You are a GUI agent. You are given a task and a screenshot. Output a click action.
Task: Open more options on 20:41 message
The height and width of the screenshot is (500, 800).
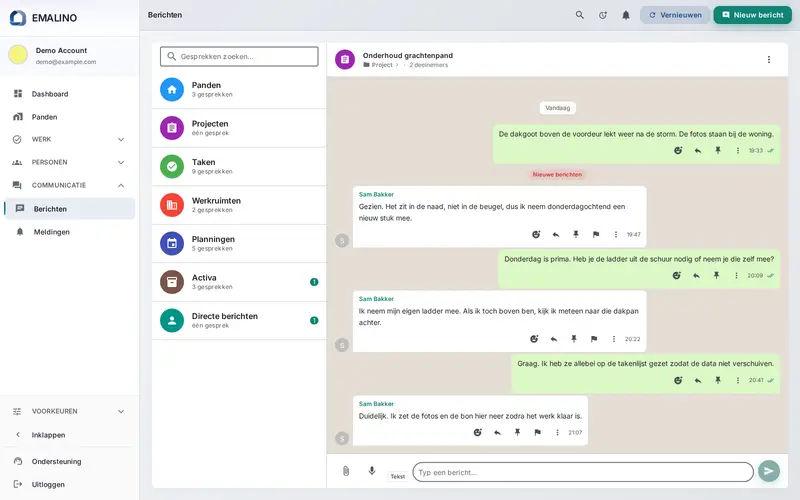click(x=738, y=381)
